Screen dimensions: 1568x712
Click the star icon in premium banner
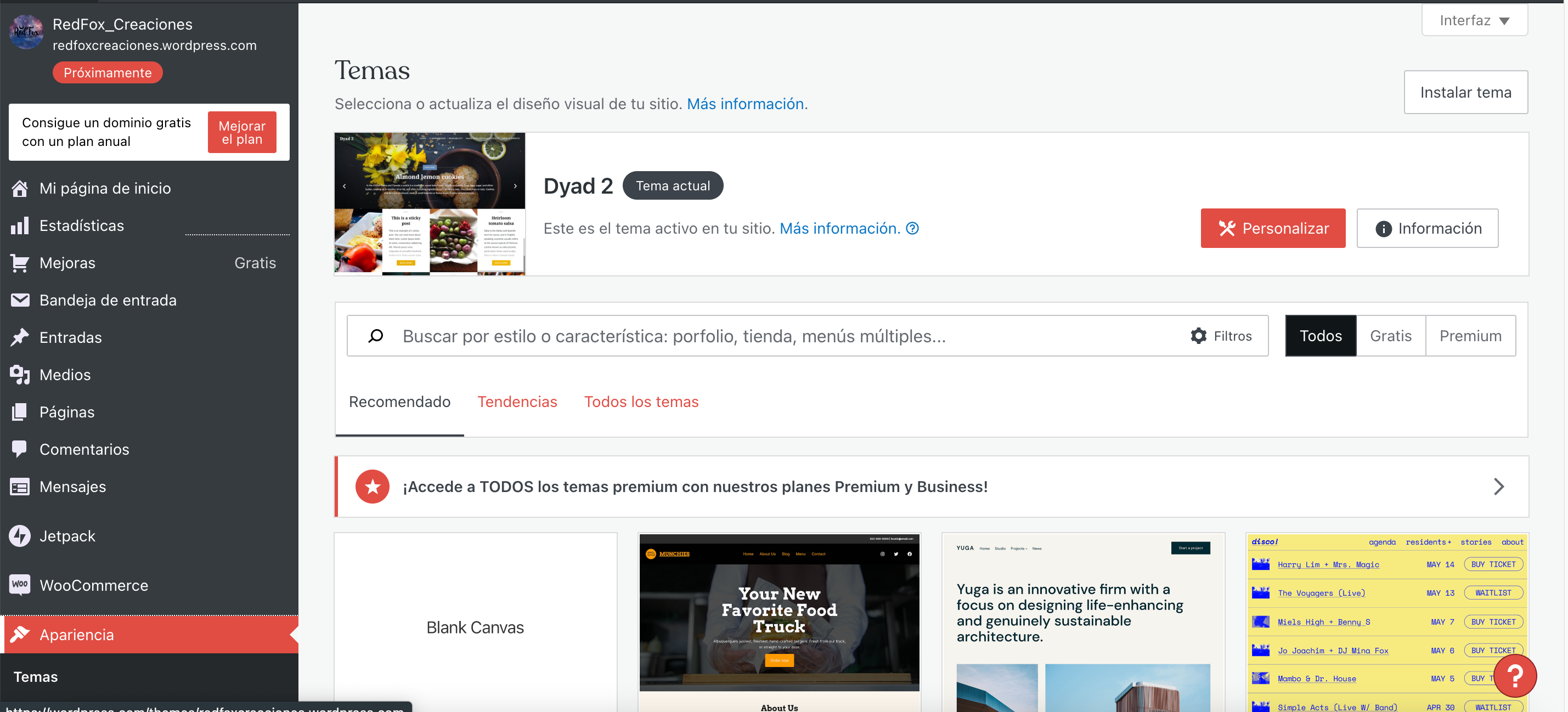(372, 486)
